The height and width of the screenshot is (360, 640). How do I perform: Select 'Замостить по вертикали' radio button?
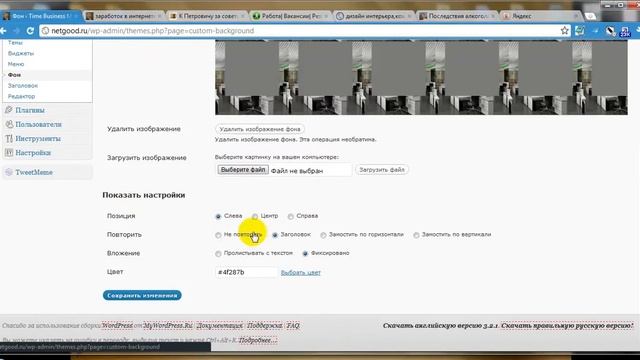click(x=416, y=235)
